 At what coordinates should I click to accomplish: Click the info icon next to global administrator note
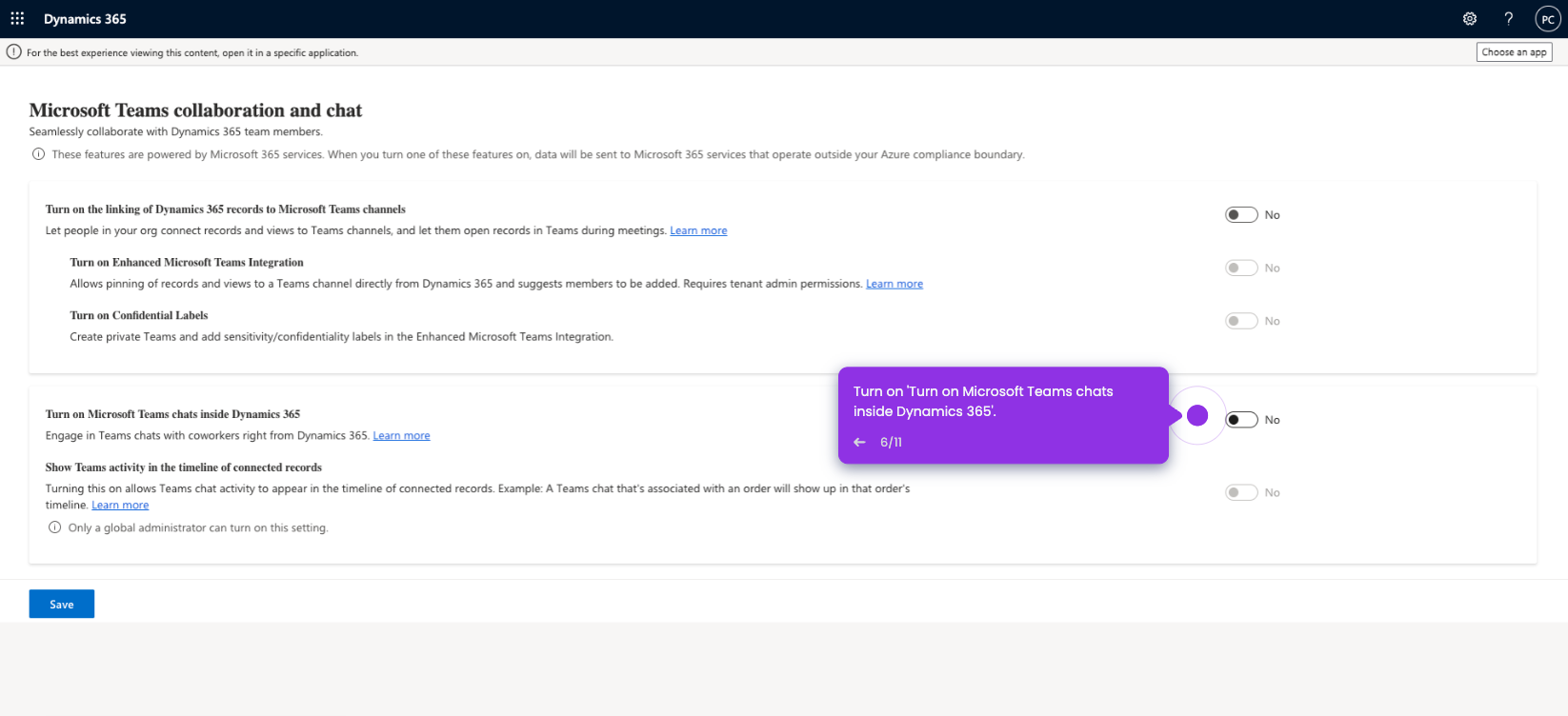tap(55, 527)
